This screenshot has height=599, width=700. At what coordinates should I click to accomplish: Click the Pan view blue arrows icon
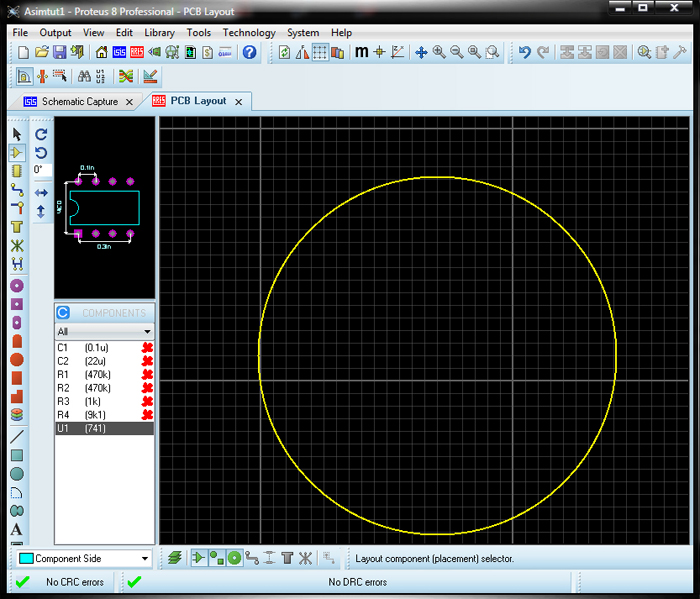tap(421, 53)
